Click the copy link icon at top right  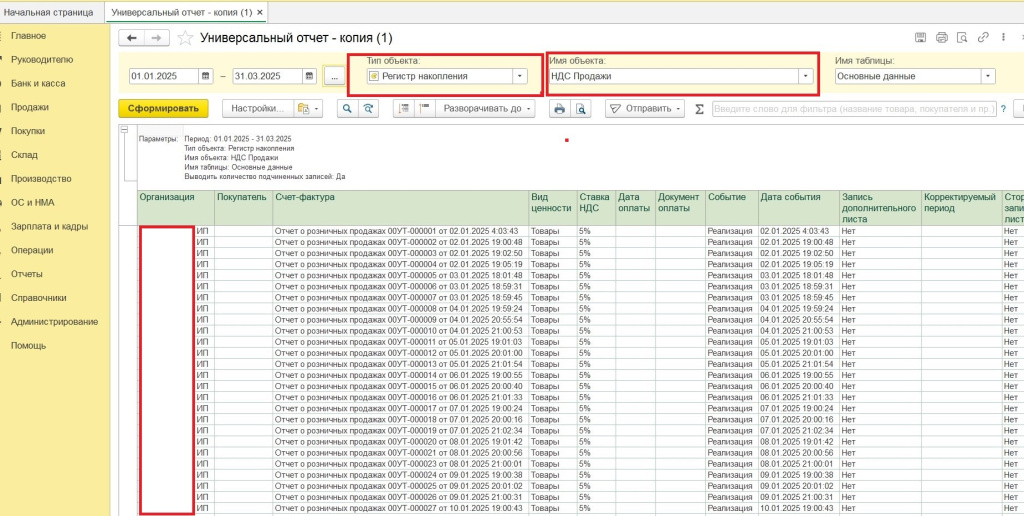click(983, 38)
